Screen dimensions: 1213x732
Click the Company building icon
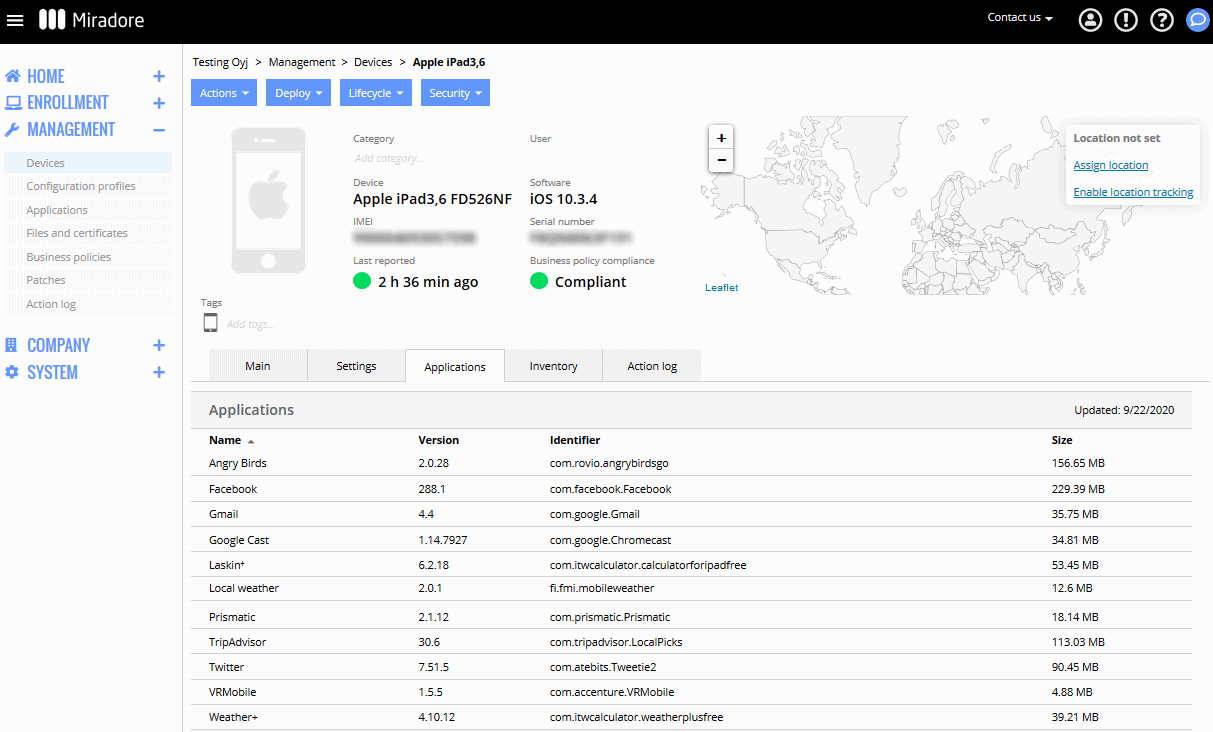coord(12,345)
